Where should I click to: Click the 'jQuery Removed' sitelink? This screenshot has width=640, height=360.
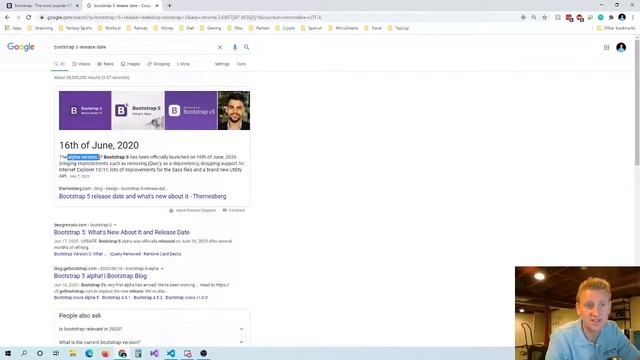pyautogui.click(x=125, y=254)
